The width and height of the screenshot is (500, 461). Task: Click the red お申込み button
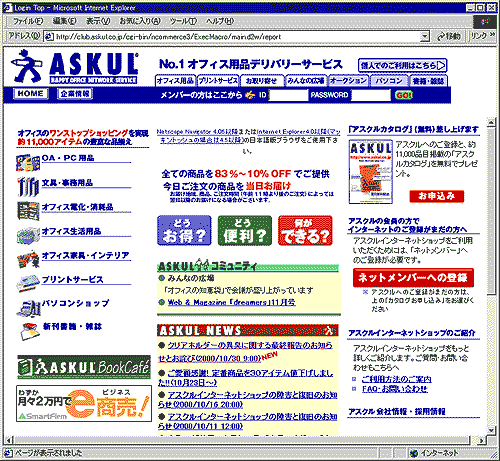(x=437, y=196)
